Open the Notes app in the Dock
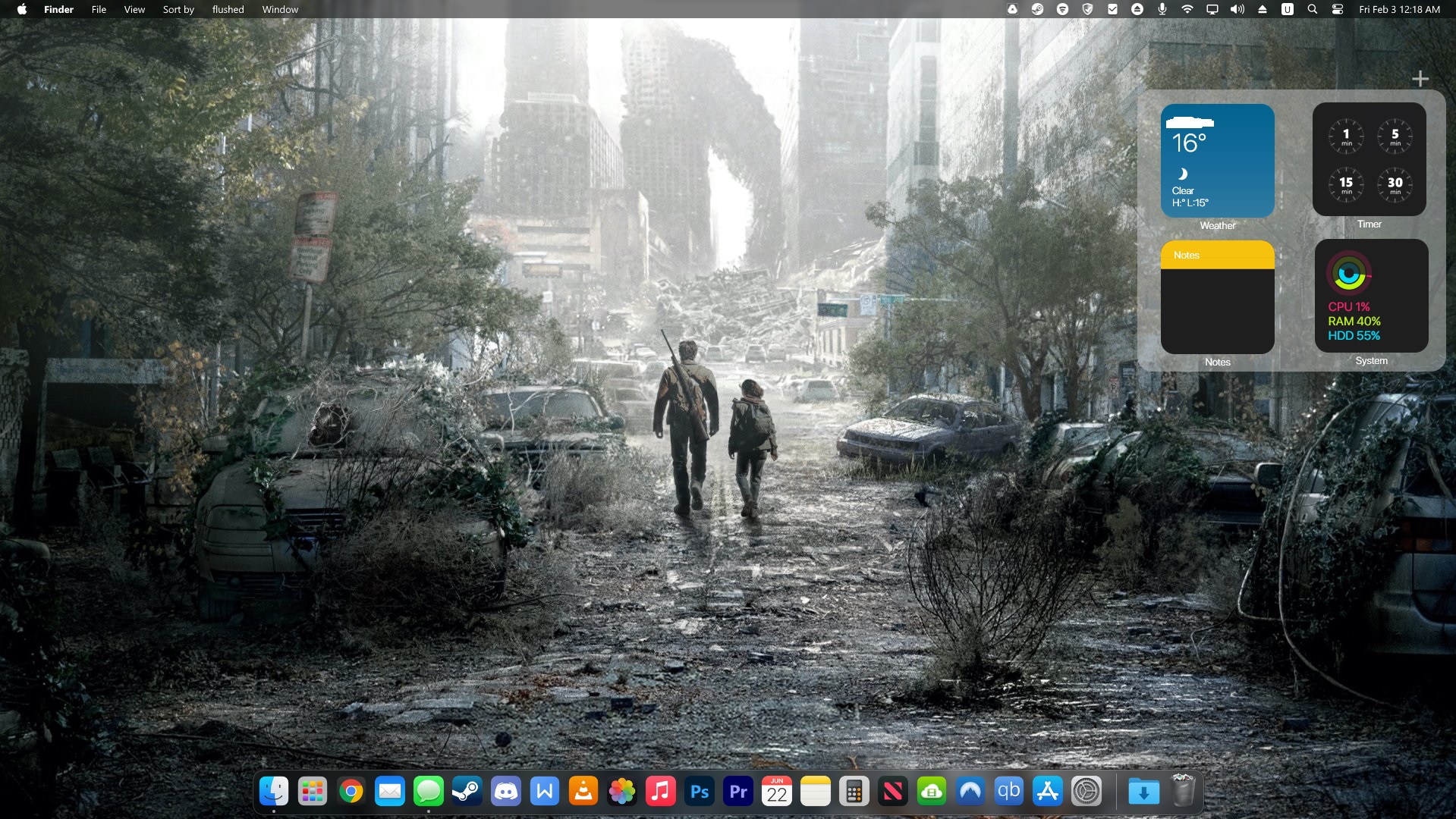This screenshot has width=1456, height=819. tap(816, 792)
